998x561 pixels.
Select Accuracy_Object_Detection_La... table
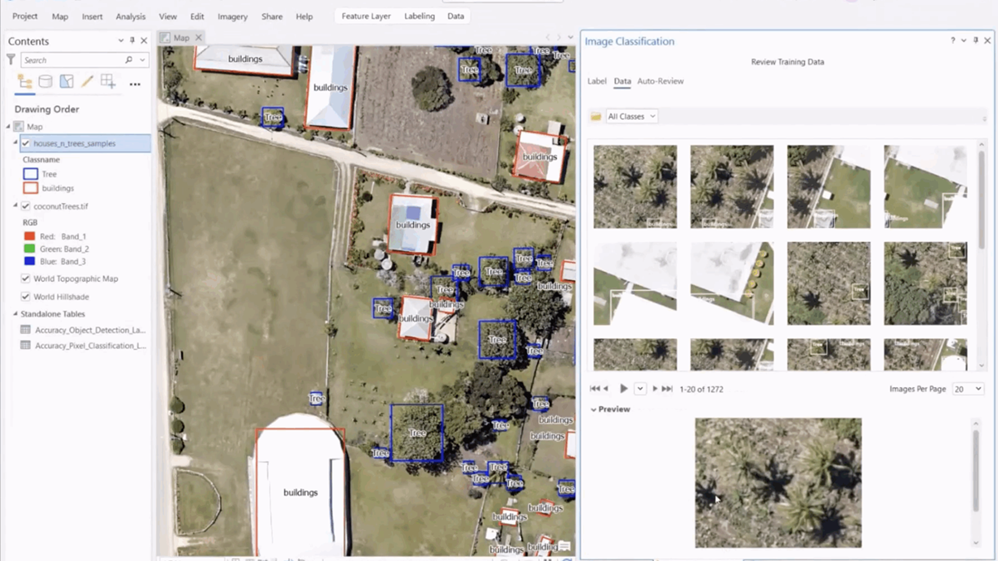pos(90,330)
